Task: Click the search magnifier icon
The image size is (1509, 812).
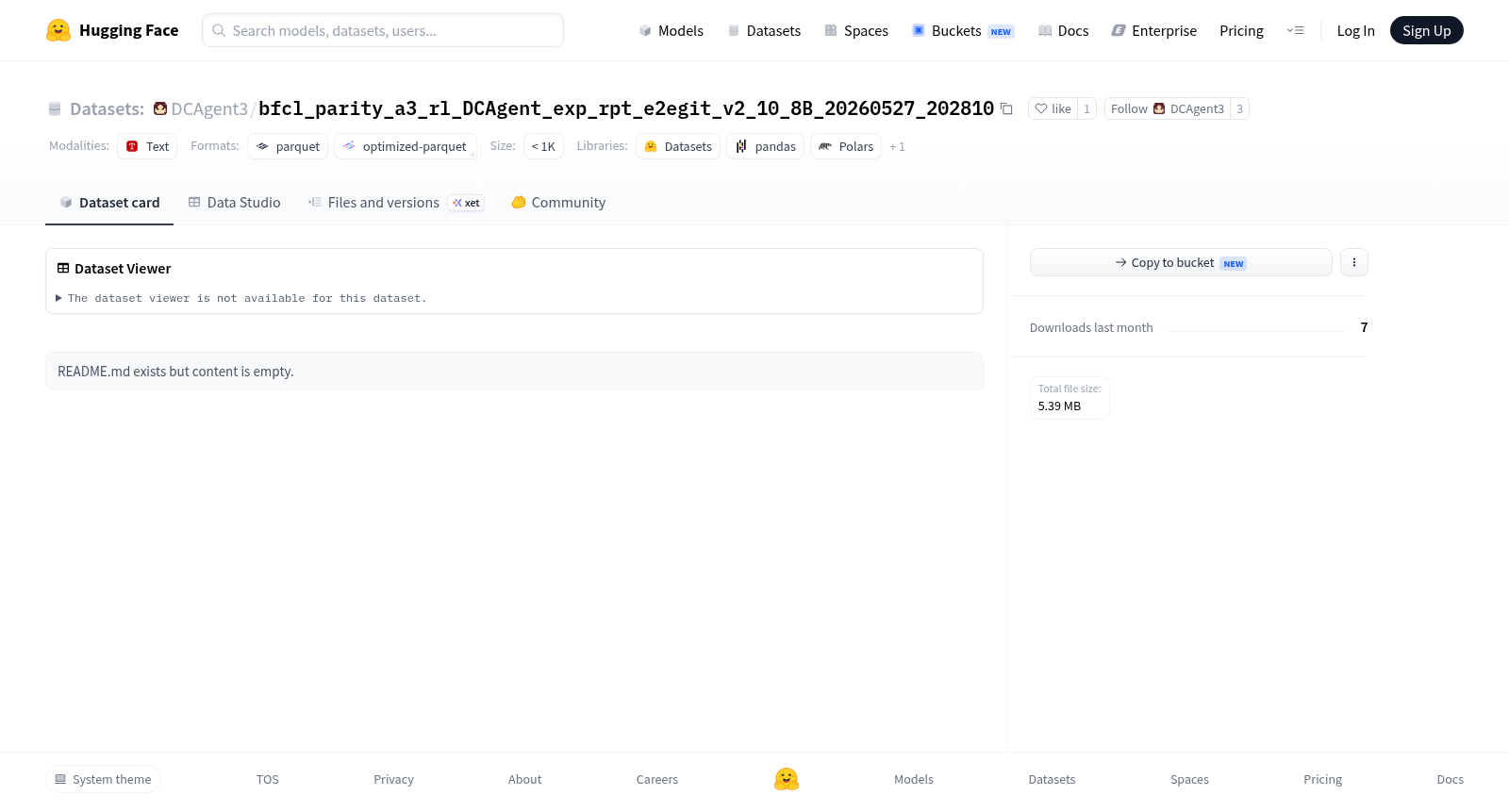Action: click(219, 30)
